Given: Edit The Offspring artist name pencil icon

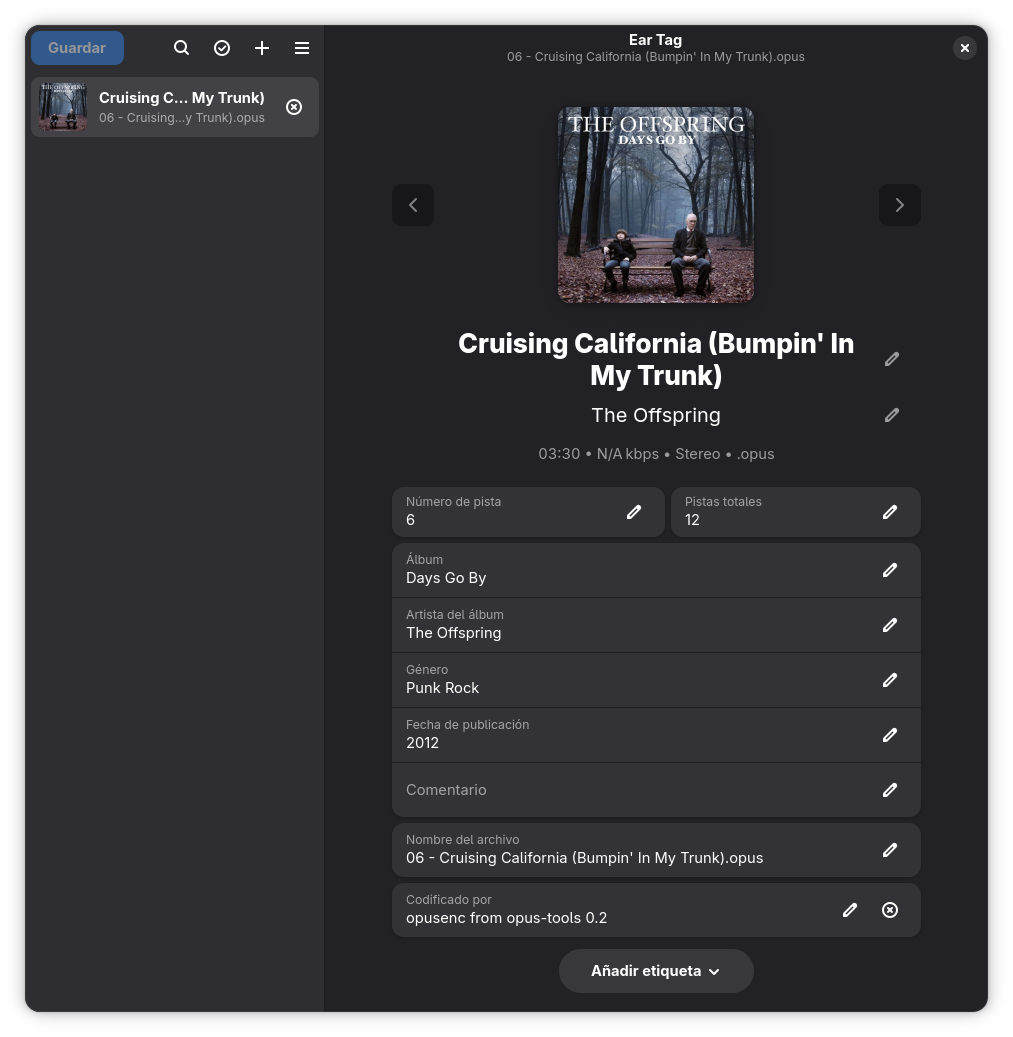Looking at the screenshot, I should tap(892, 415).
